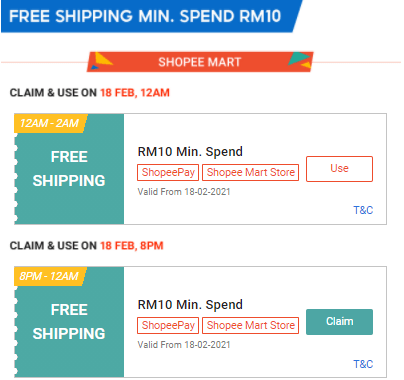Viewport: 404px width, 380px height.
Task: Click the Use button for 12AM voucher
Action: 339,169
